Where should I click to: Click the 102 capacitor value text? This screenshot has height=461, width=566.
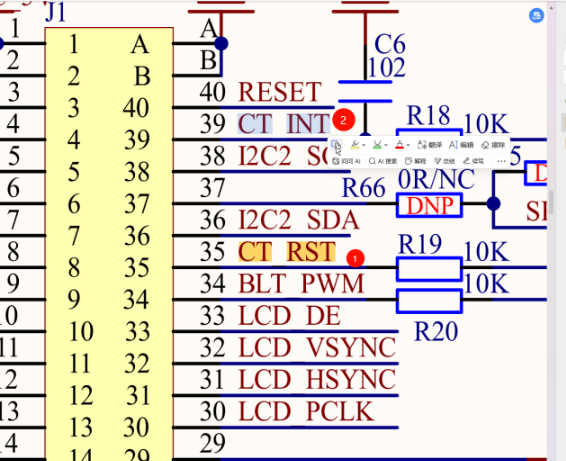coord(387,68)
